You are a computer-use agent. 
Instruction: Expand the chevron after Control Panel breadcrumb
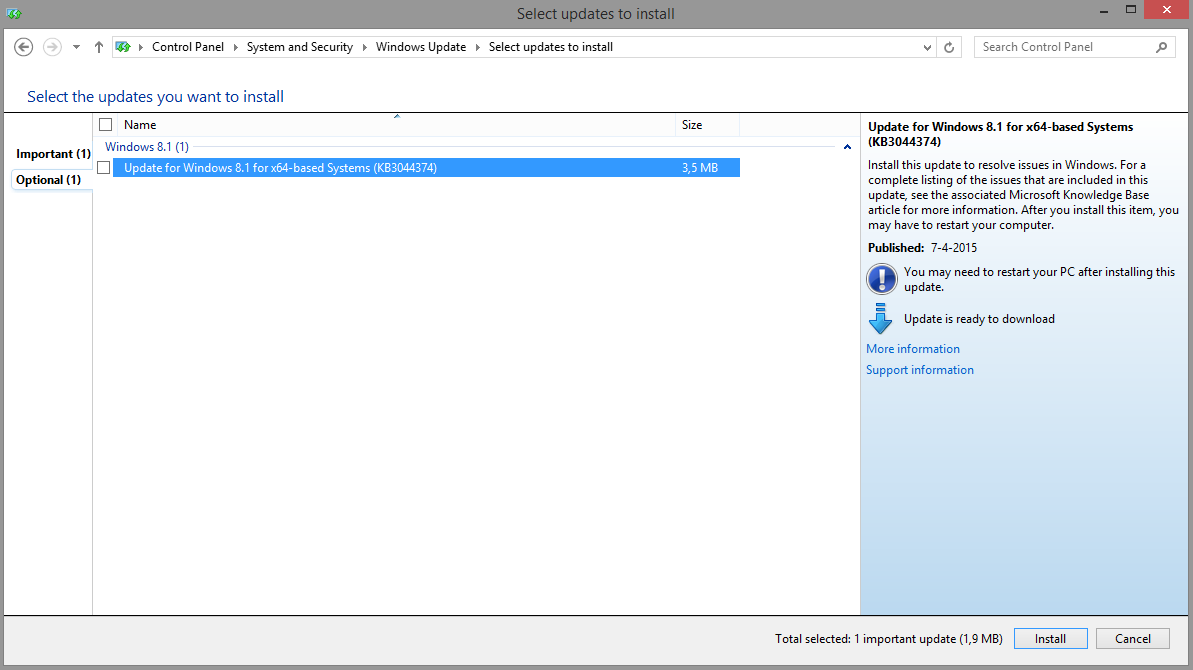point(236,47)
